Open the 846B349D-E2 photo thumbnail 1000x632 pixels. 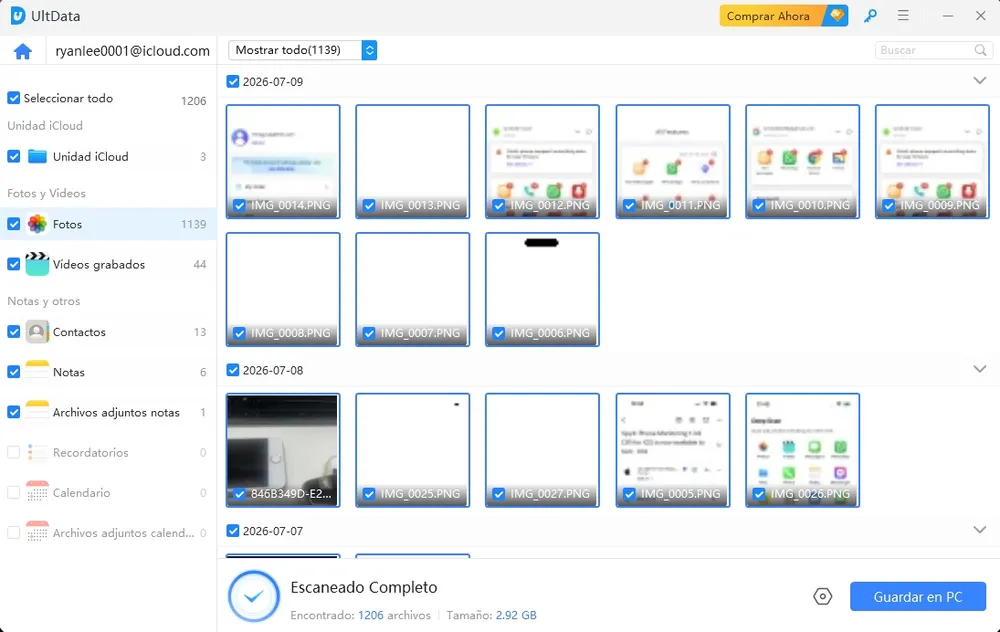click(x=283, y=450)
